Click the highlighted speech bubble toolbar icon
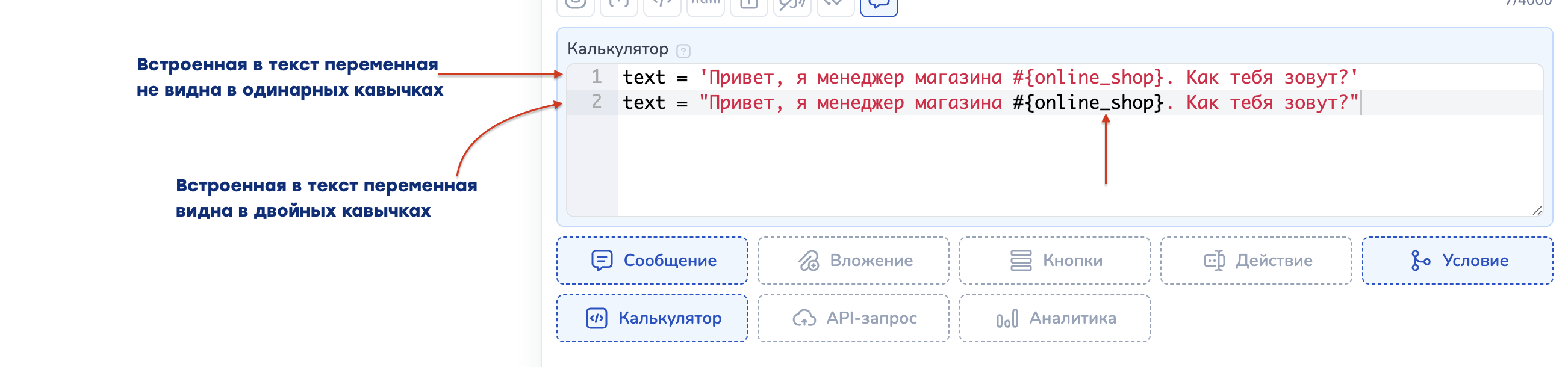The image size is (1568, 367). 879,4
